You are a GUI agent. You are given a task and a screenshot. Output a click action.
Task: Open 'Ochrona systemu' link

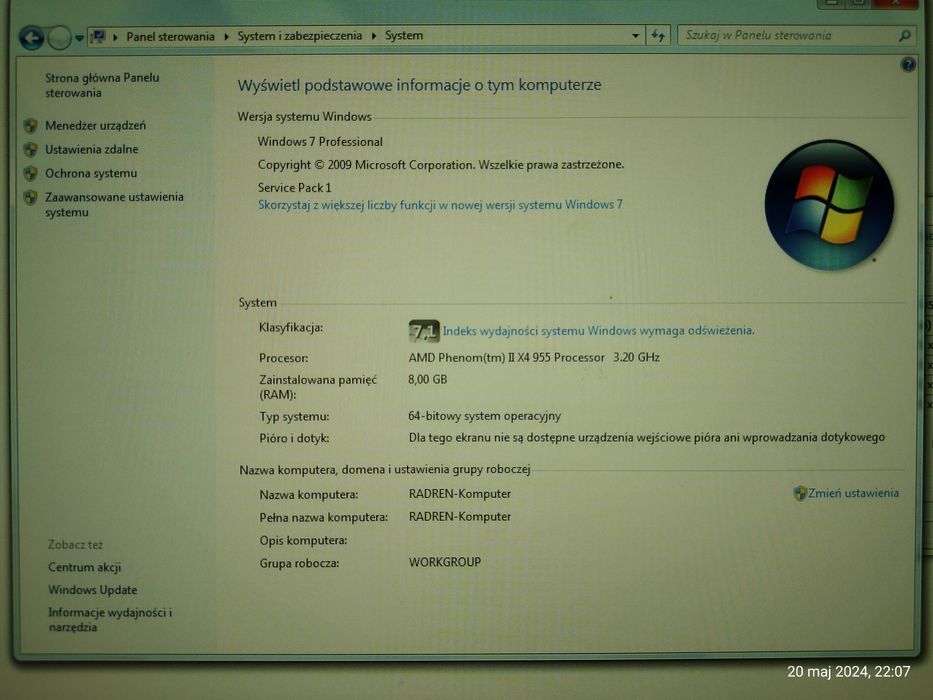pos(91,173)
